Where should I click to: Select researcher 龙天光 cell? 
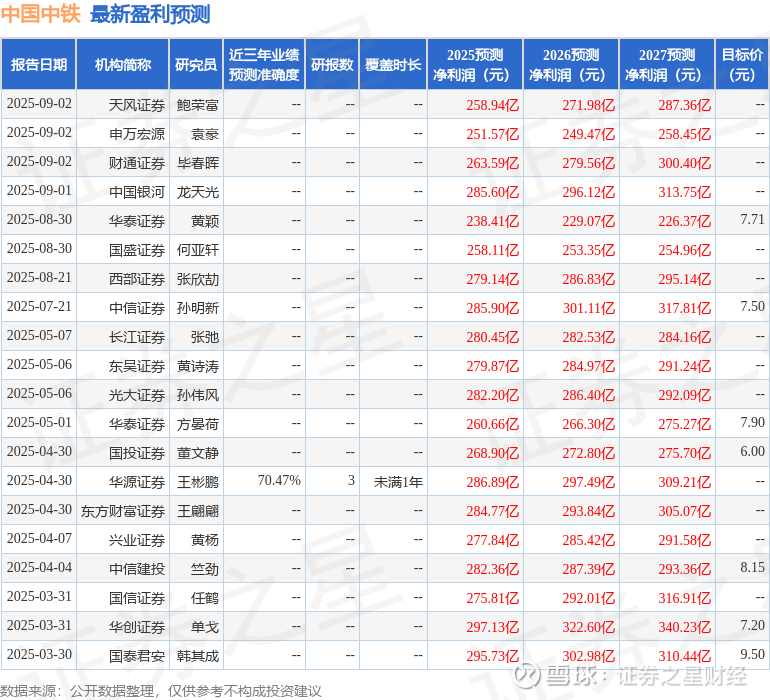(198, 192)
